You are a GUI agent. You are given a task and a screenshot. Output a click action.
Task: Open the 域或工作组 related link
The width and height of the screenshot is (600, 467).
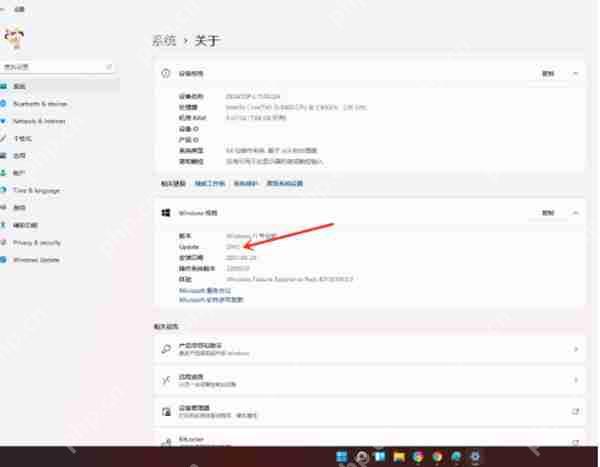[x=210, y=183]
